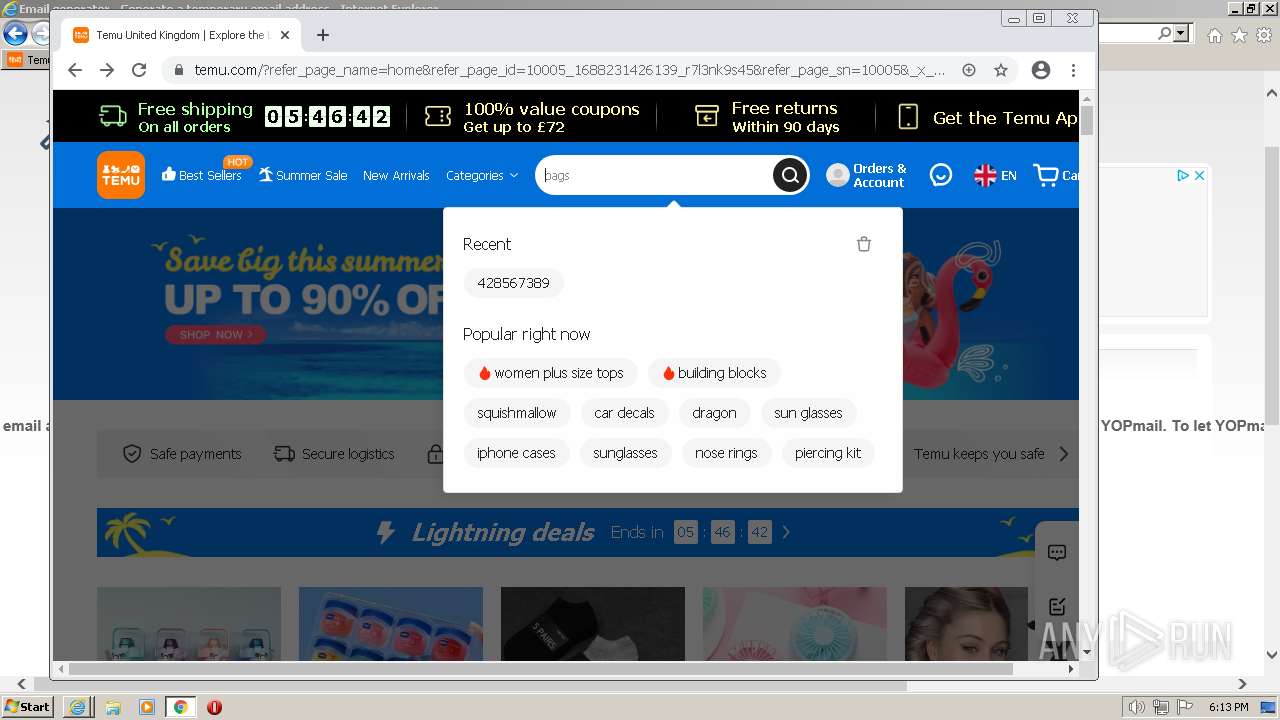This screenshot has width=1280, height=720.
Task: Click Internet Explorer home icon
Action: coord(1214,35)
